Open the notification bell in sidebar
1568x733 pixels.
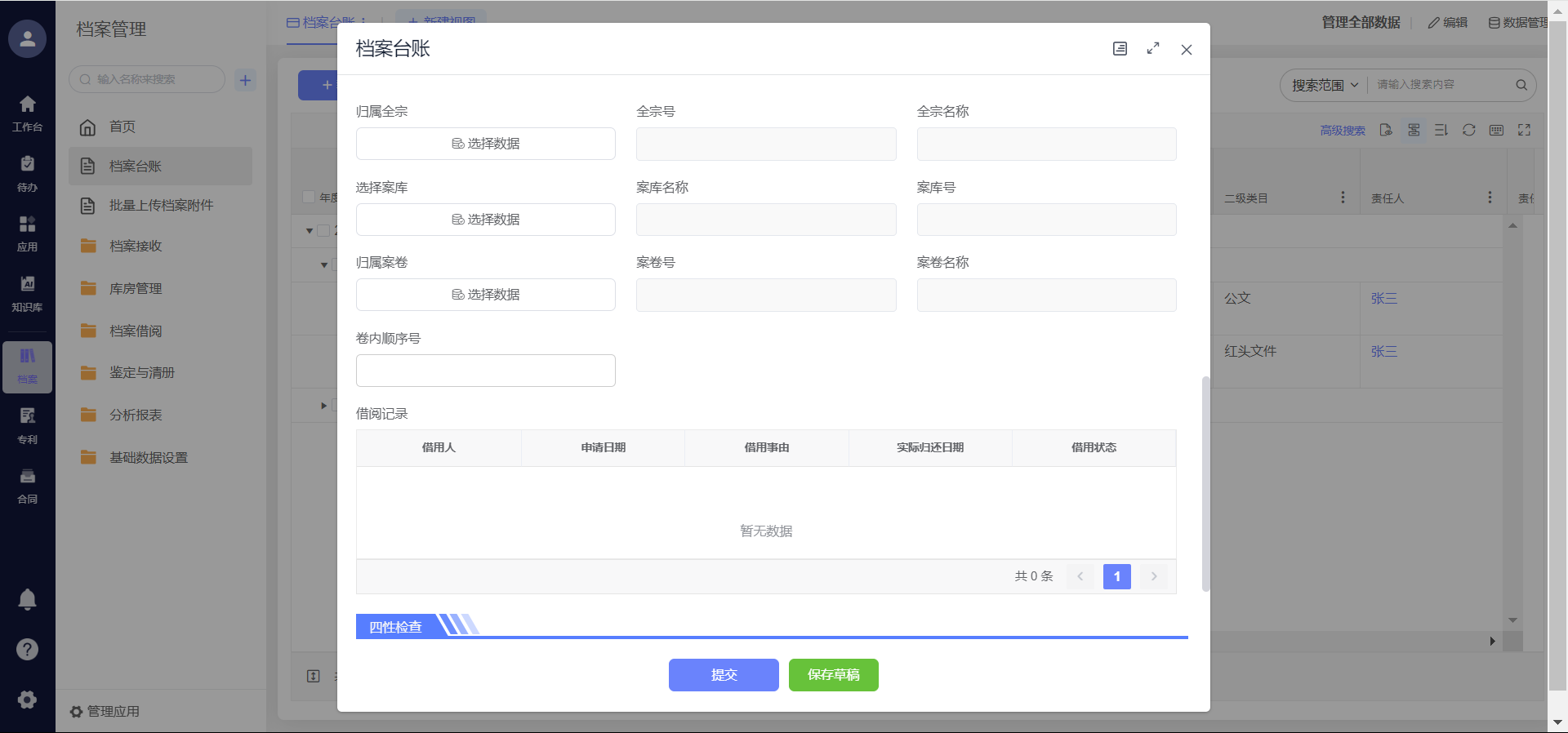(27, 600)
